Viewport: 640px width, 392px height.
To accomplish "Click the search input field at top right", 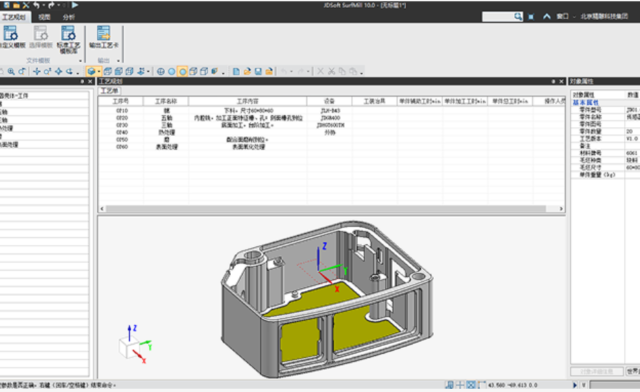I will 498,16.
